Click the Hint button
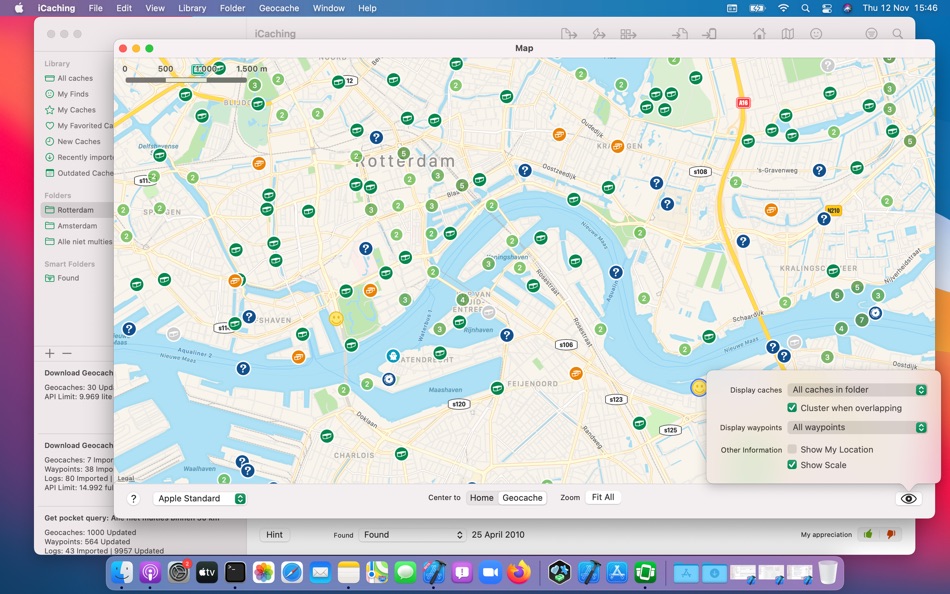Viewport: 950px width, 594px height. coord(274,534)
